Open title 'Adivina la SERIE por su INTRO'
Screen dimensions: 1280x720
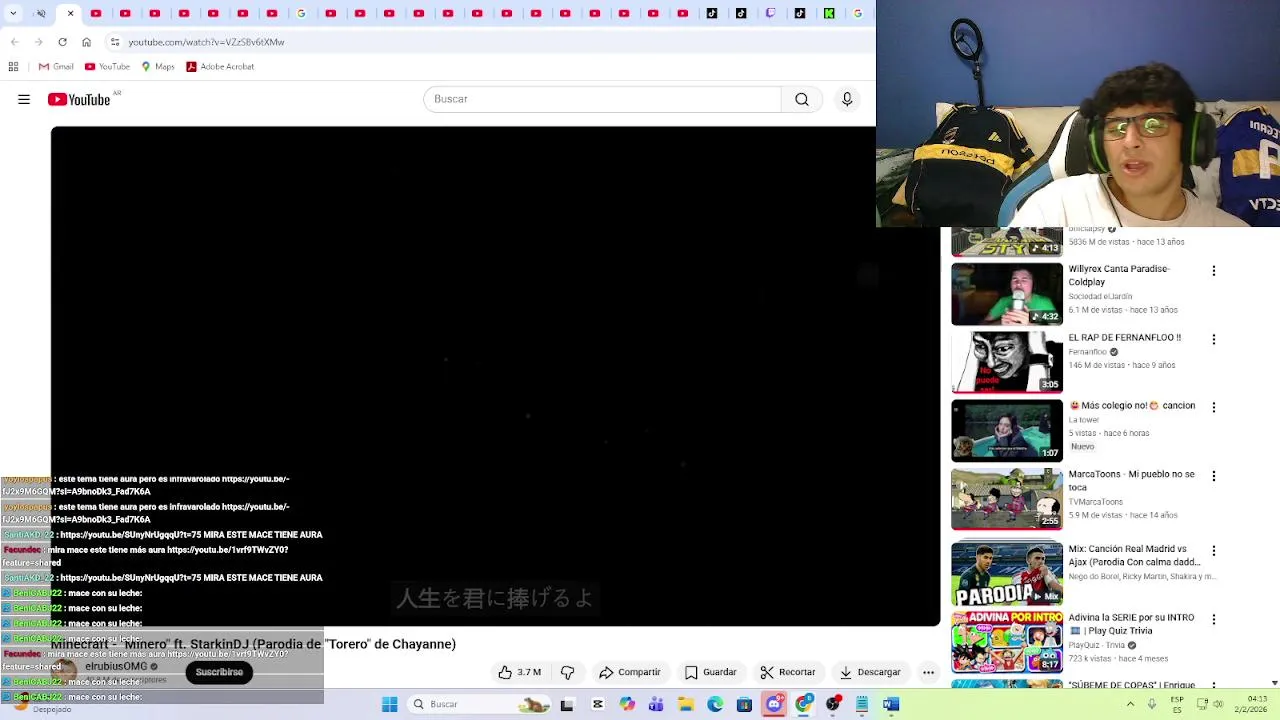tap(1131, 624)
